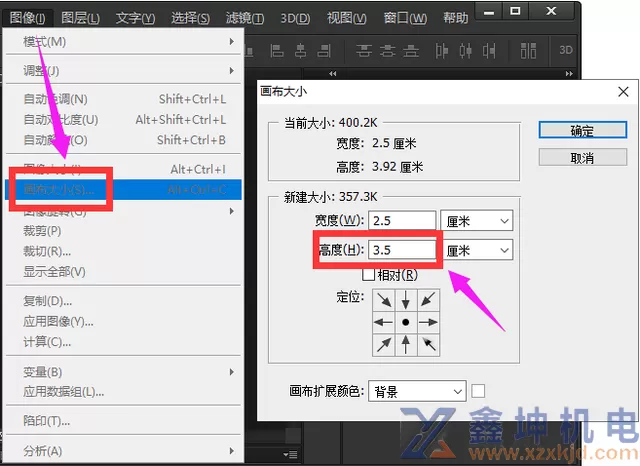
Task: Open the 滤镜(T) menu
Action: pyautogui.click(x=245, y=18)
